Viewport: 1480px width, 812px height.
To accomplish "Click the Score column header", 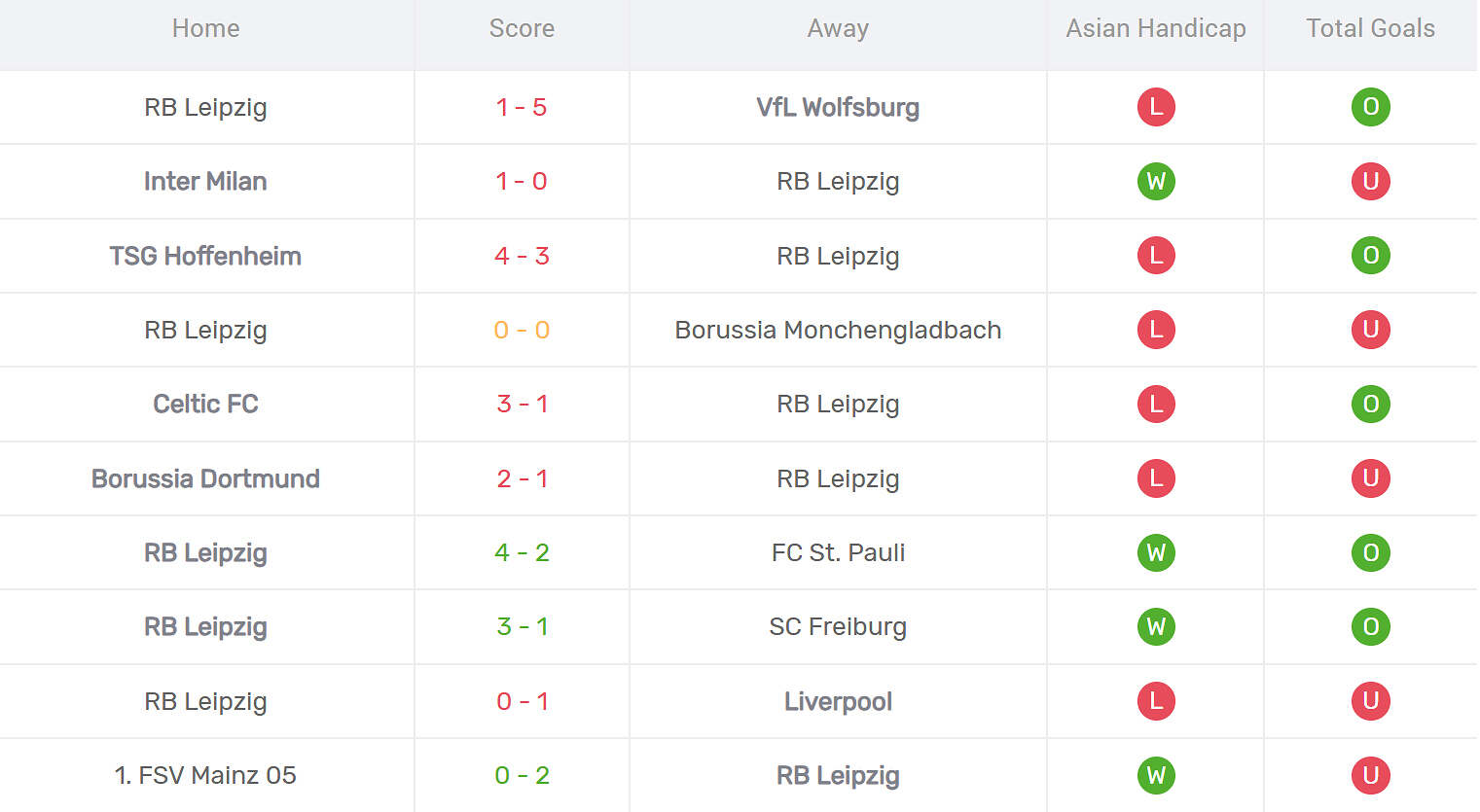I will 522,29.
